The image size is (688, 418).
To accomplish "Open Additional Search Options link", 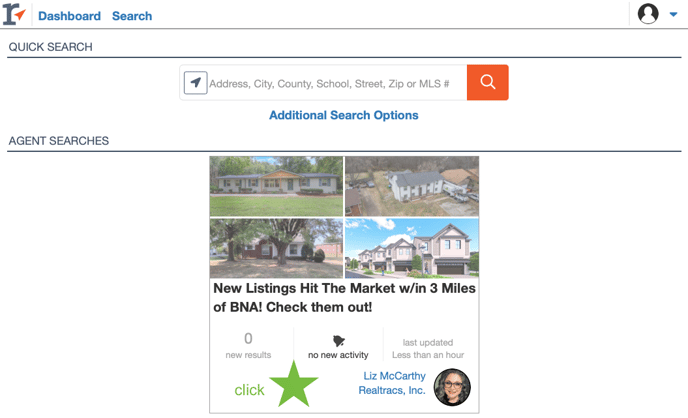I will coord(344,115).
